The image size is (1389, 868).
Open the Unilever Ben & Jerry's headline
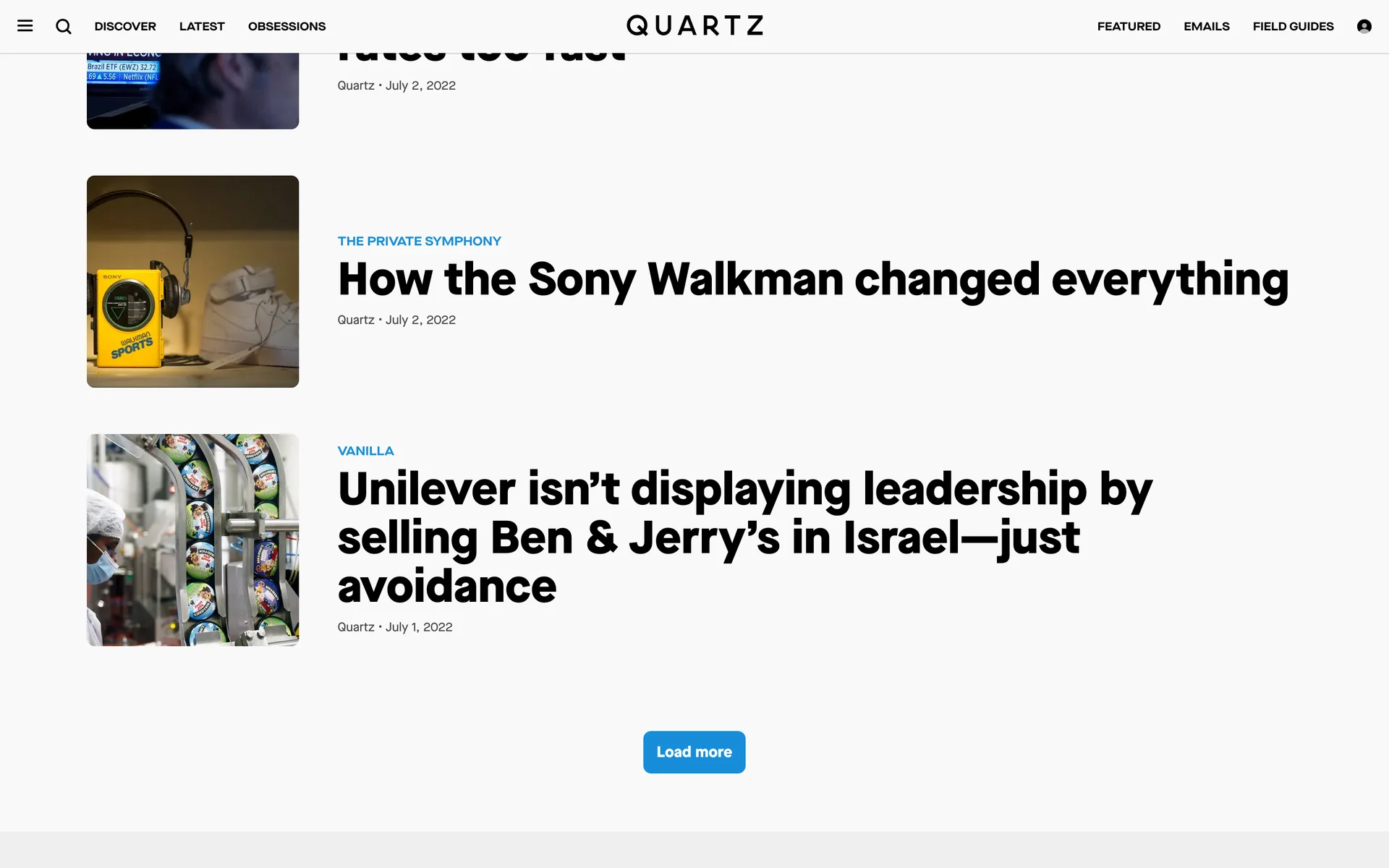coord(745,537)
